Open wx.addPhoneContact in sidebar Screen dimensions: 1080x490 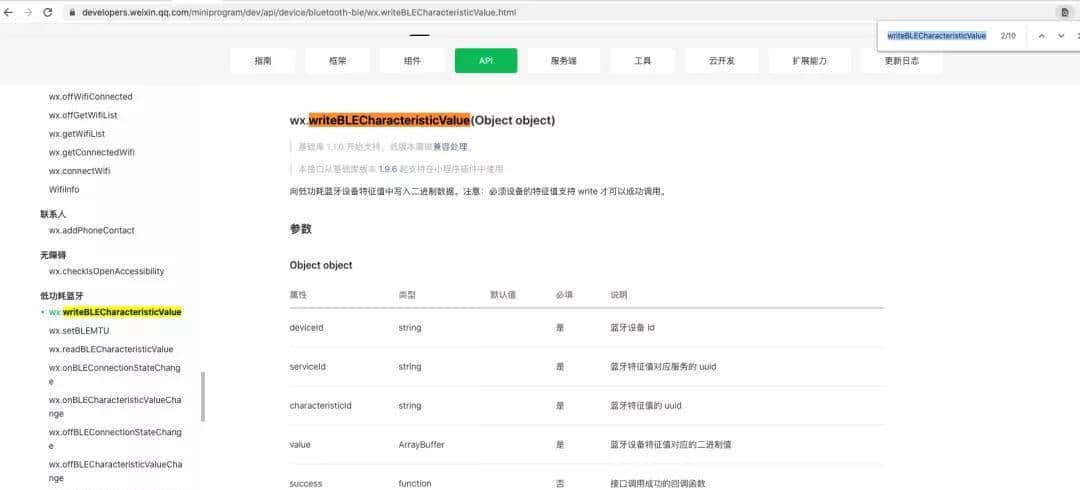click(92, 230)
